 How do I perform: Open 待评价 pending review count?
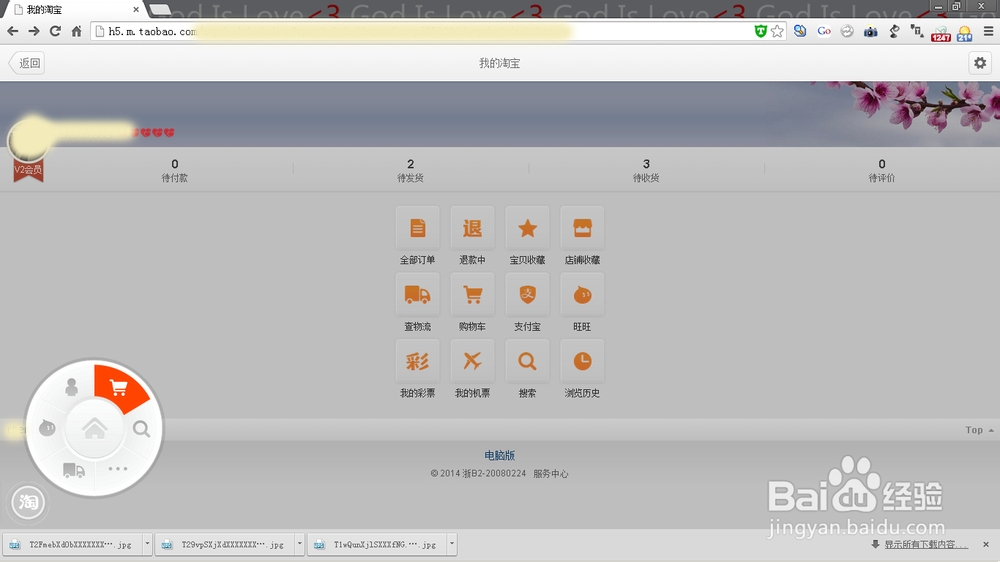pyautogui.click(x=882, y=170)
